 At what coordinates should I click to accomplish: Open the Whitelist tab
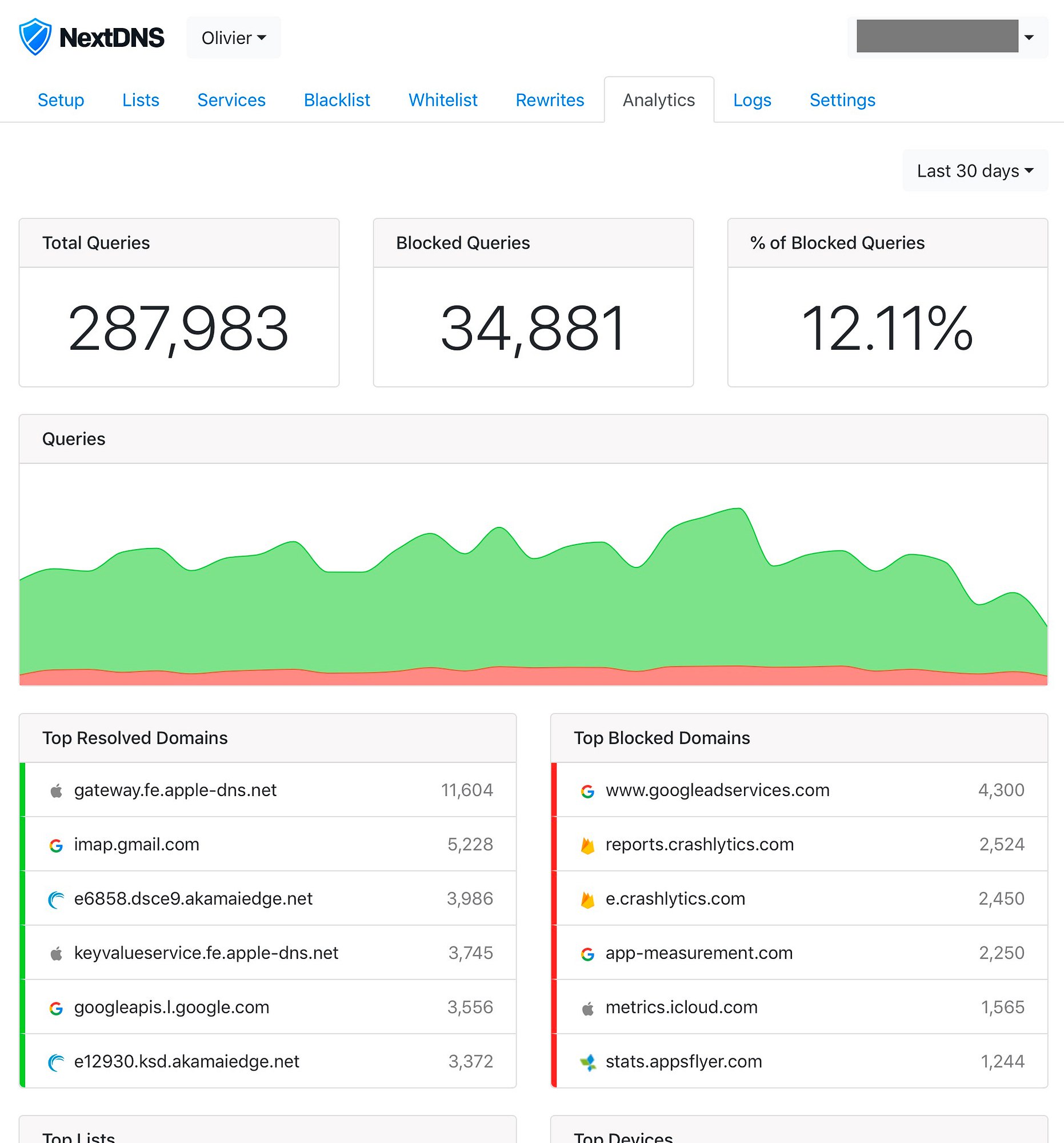point(443,100)
